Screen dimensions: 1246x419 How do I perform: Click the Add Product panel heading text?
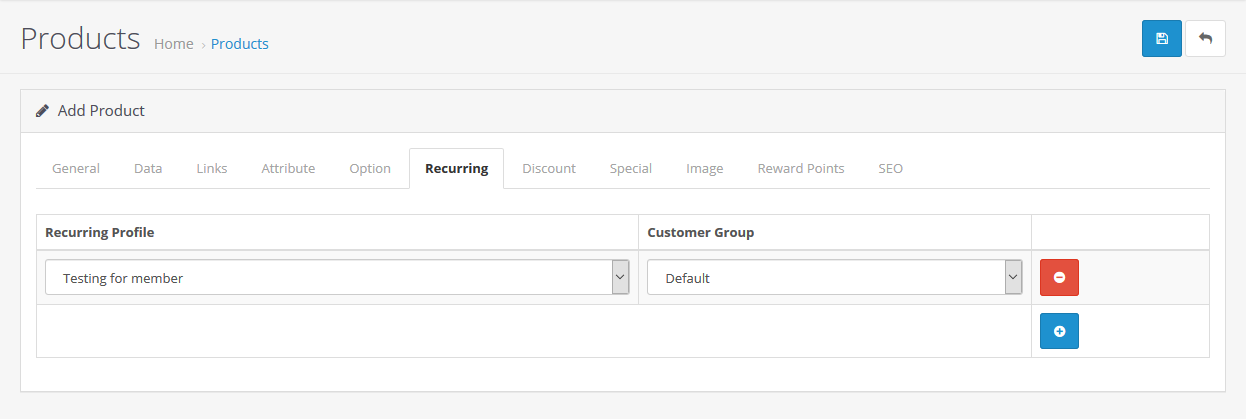(101, 111)
